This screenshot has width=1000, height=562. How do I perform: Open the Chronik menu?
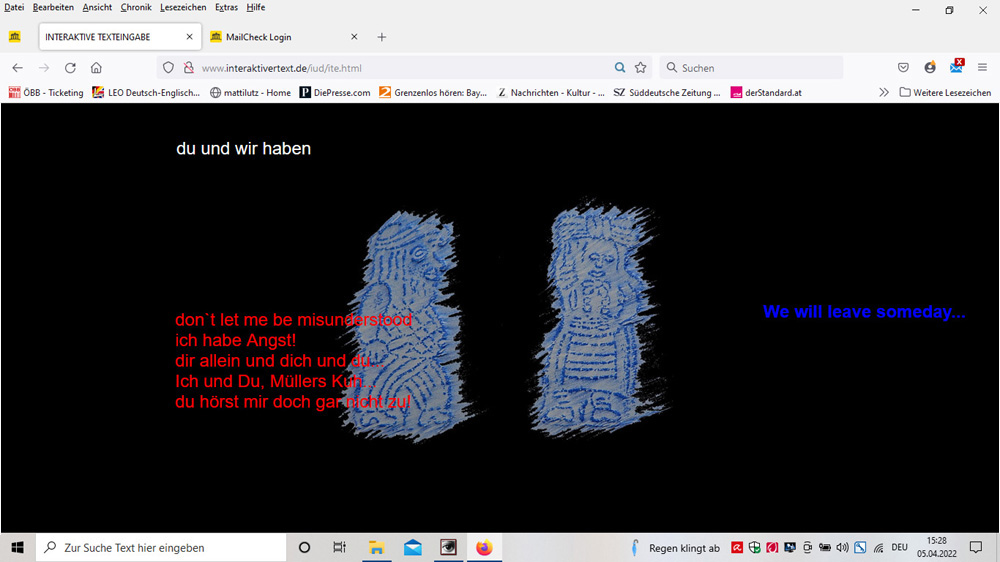click(x=136, y=7)
